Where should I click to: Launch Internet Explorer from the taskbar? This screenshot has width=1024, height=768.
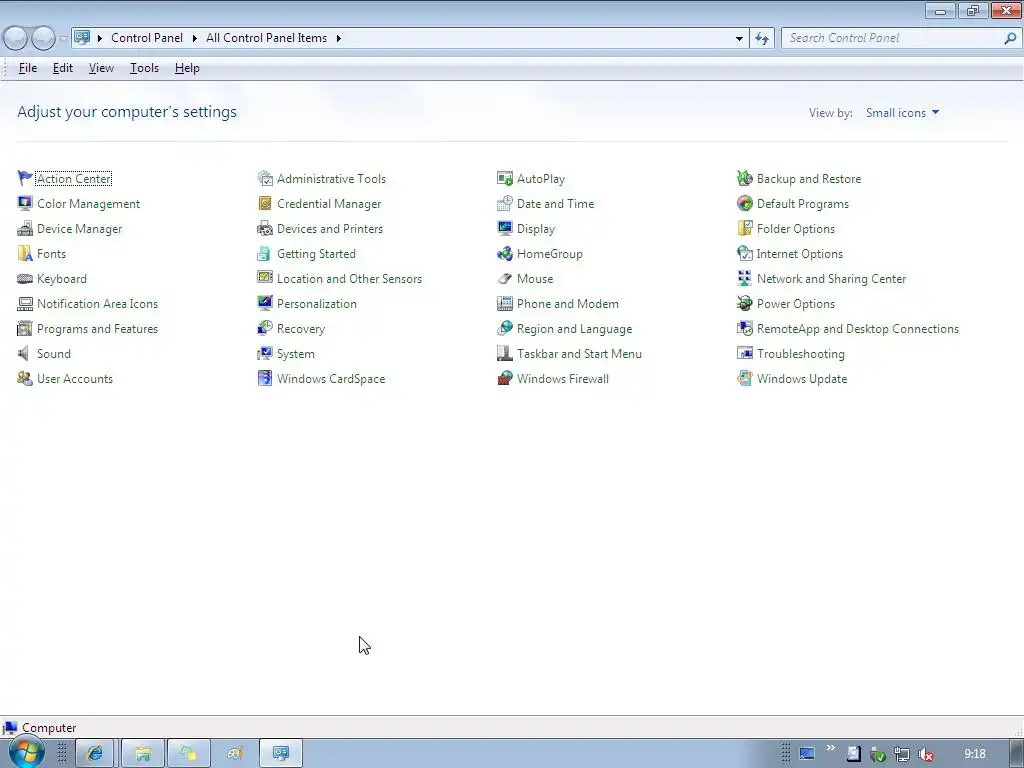tap(95, 753)
